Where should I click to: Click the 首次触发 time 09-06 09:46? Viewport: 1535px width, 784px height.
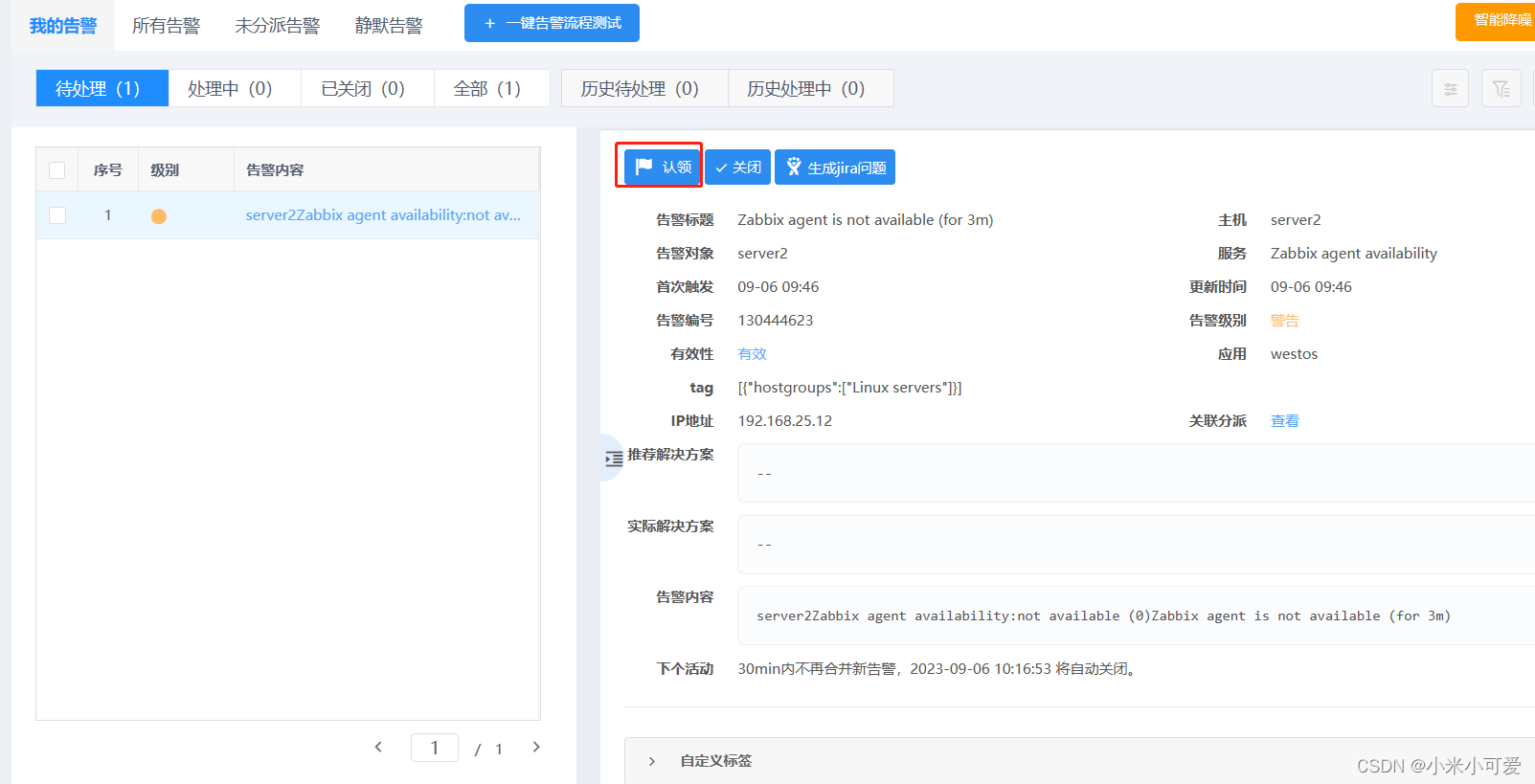779,287
